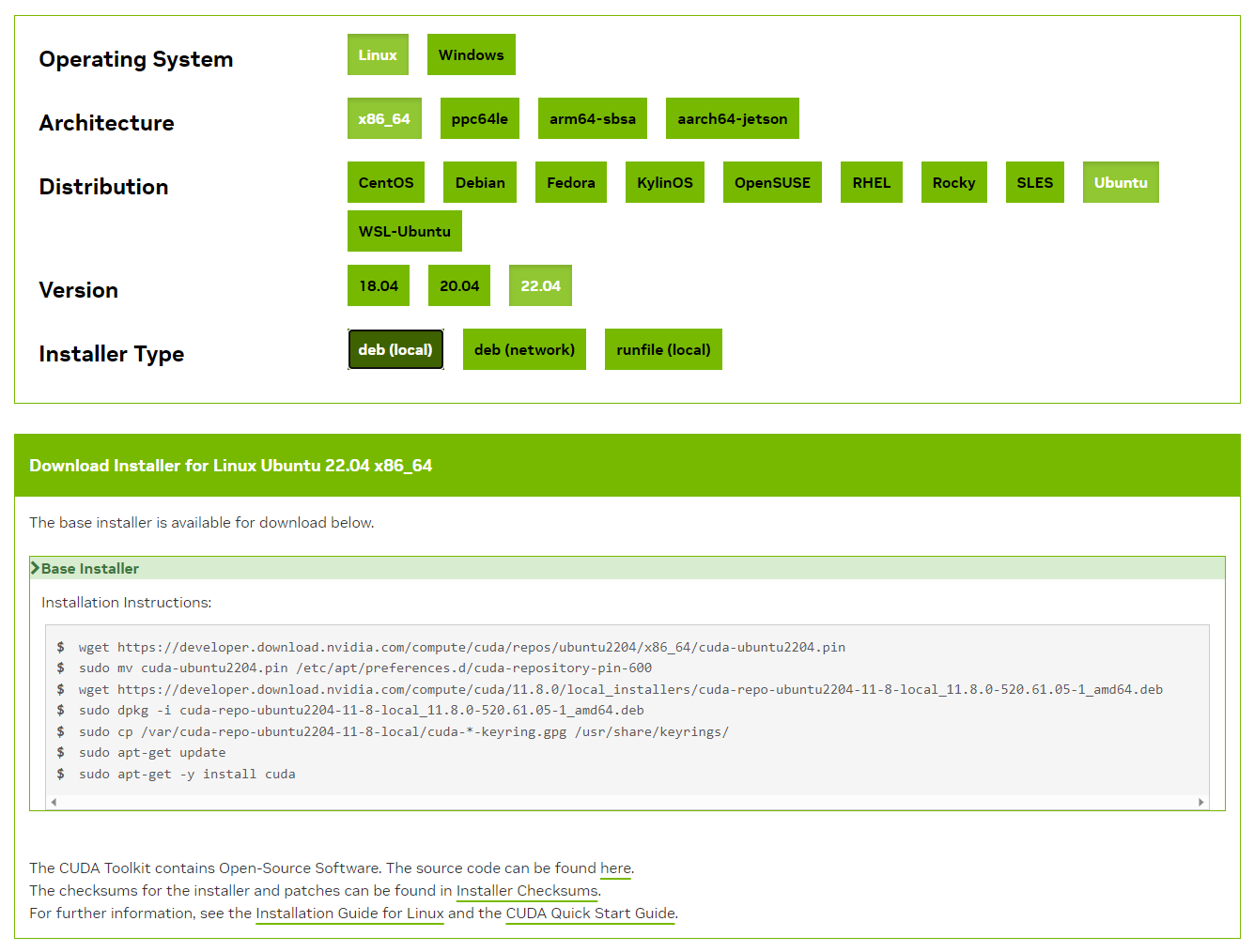
Task: Click the Architecture label
Action: [107, 123]
